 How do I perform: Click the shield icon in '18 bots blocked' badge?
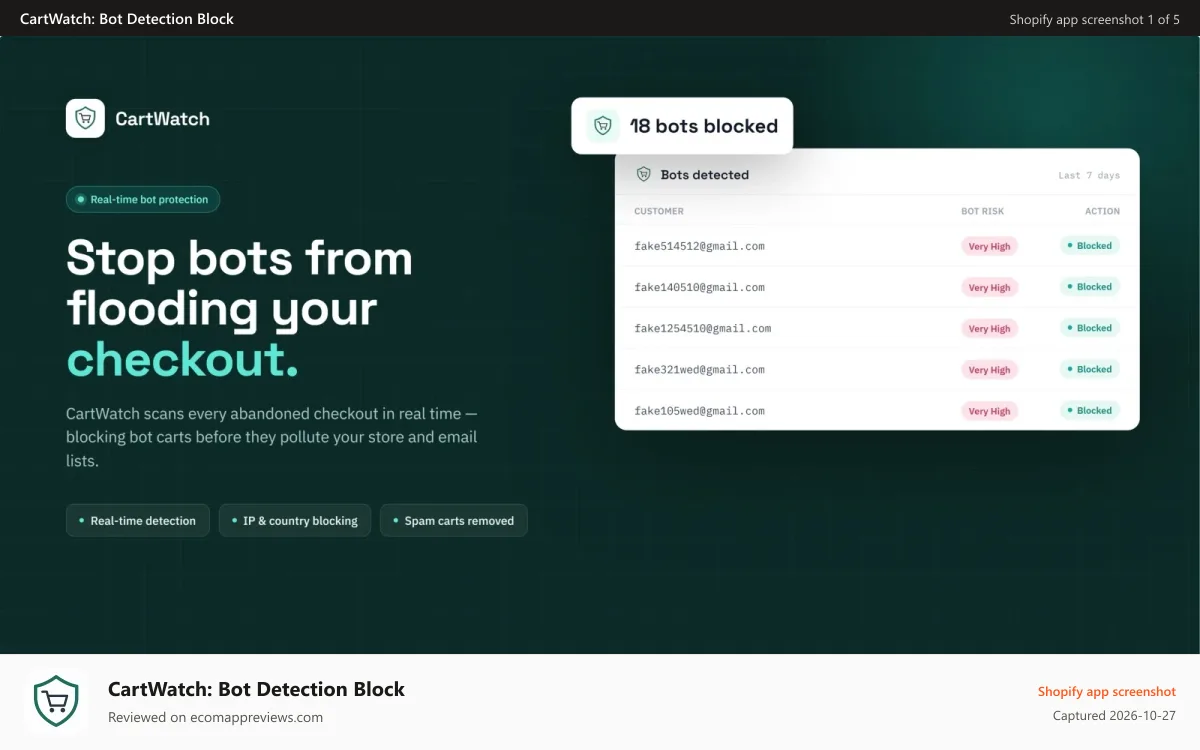[x=603, y=126]
